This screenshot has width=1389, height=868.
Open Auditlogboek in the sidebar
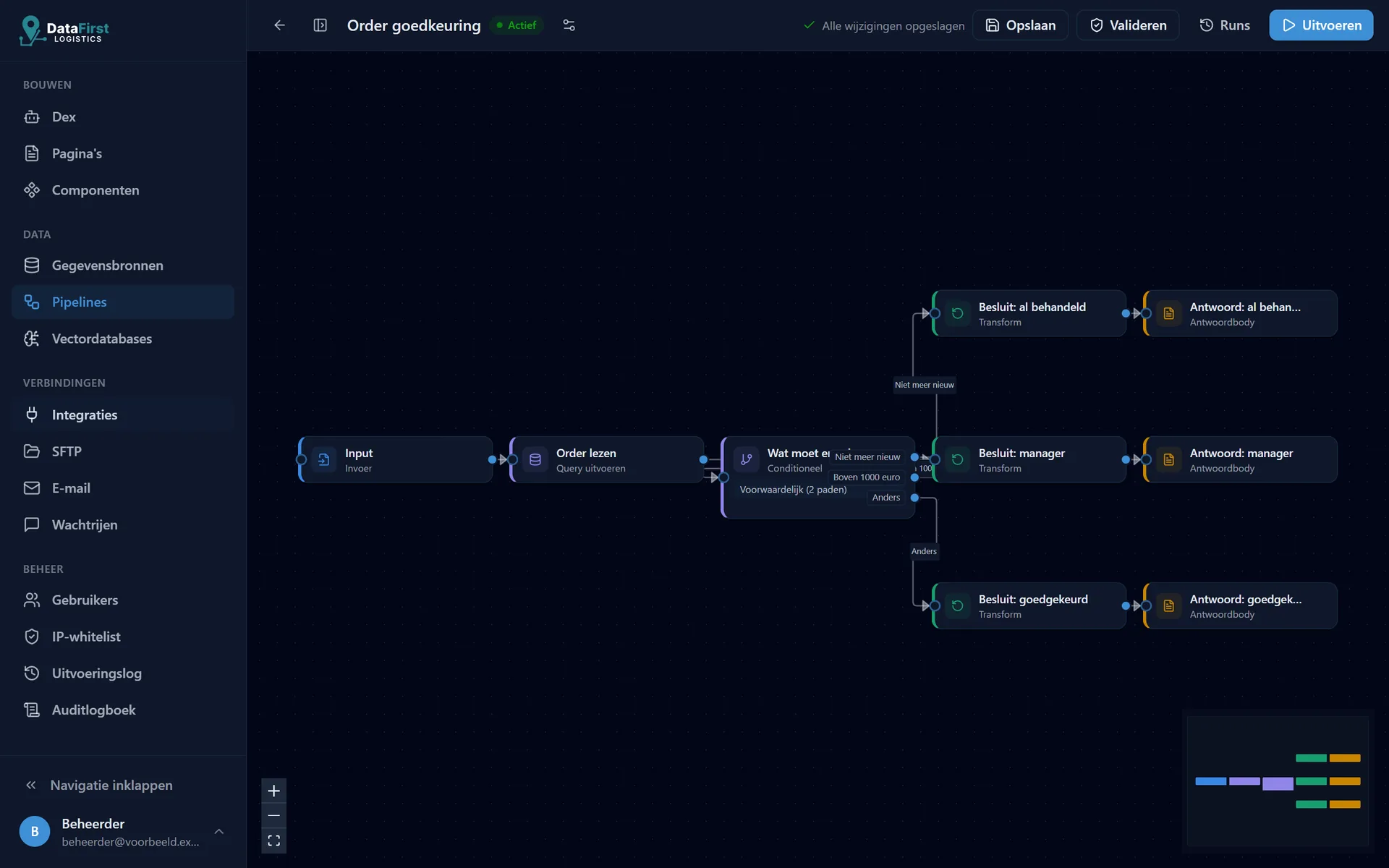[123, 710]
